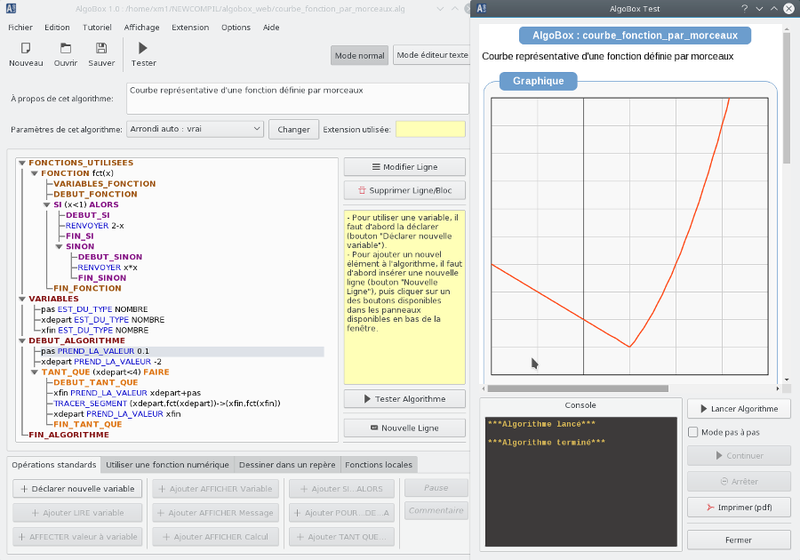Screen dimensions: 800x560
Task: Enable Mode pas à pas checkbox
Action: point(694,432)
